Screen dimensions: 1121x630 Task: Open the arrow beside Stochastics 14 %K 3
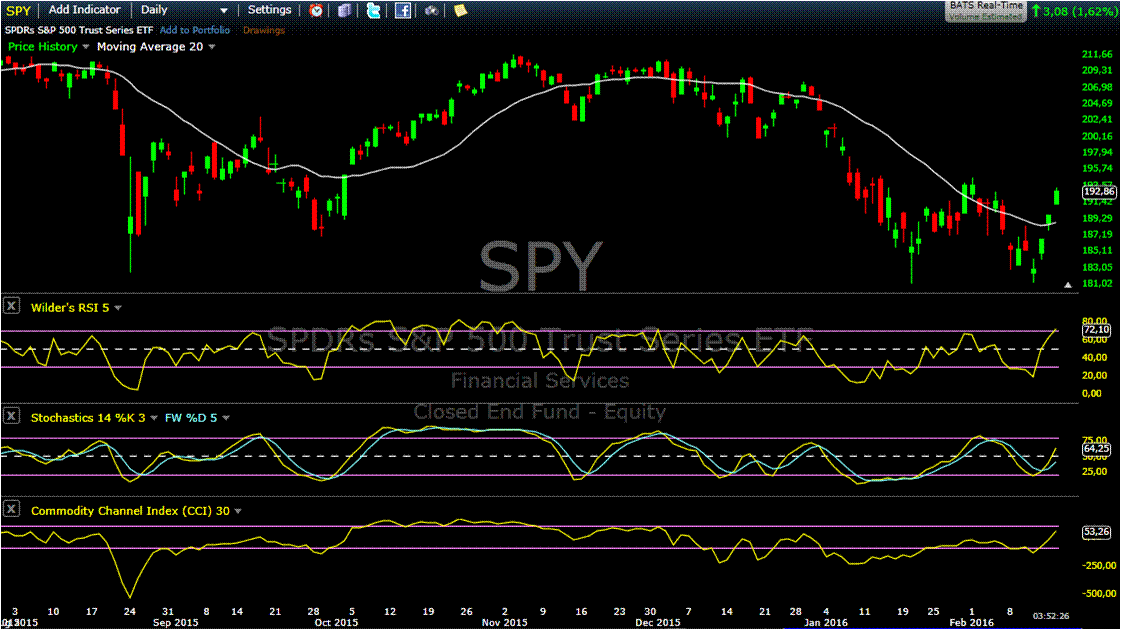point(154,418)
